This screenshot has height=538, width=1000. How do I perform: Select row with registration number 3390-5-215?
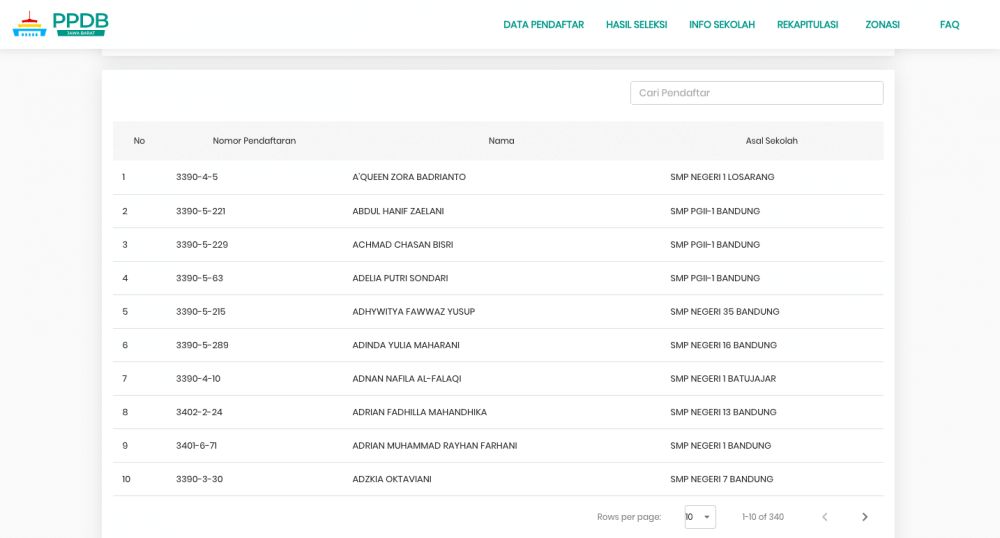(x=201, y=312)
